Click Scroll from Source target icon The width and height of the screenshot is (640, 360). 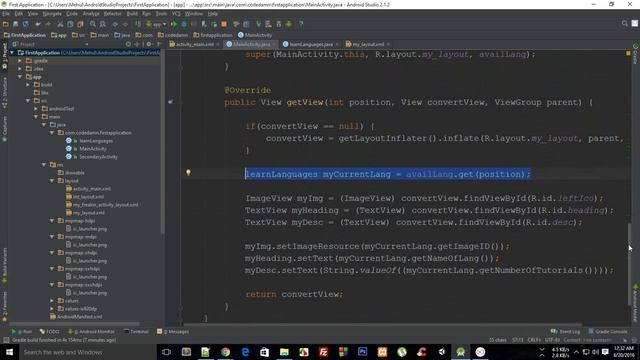(x=129, y=44)
